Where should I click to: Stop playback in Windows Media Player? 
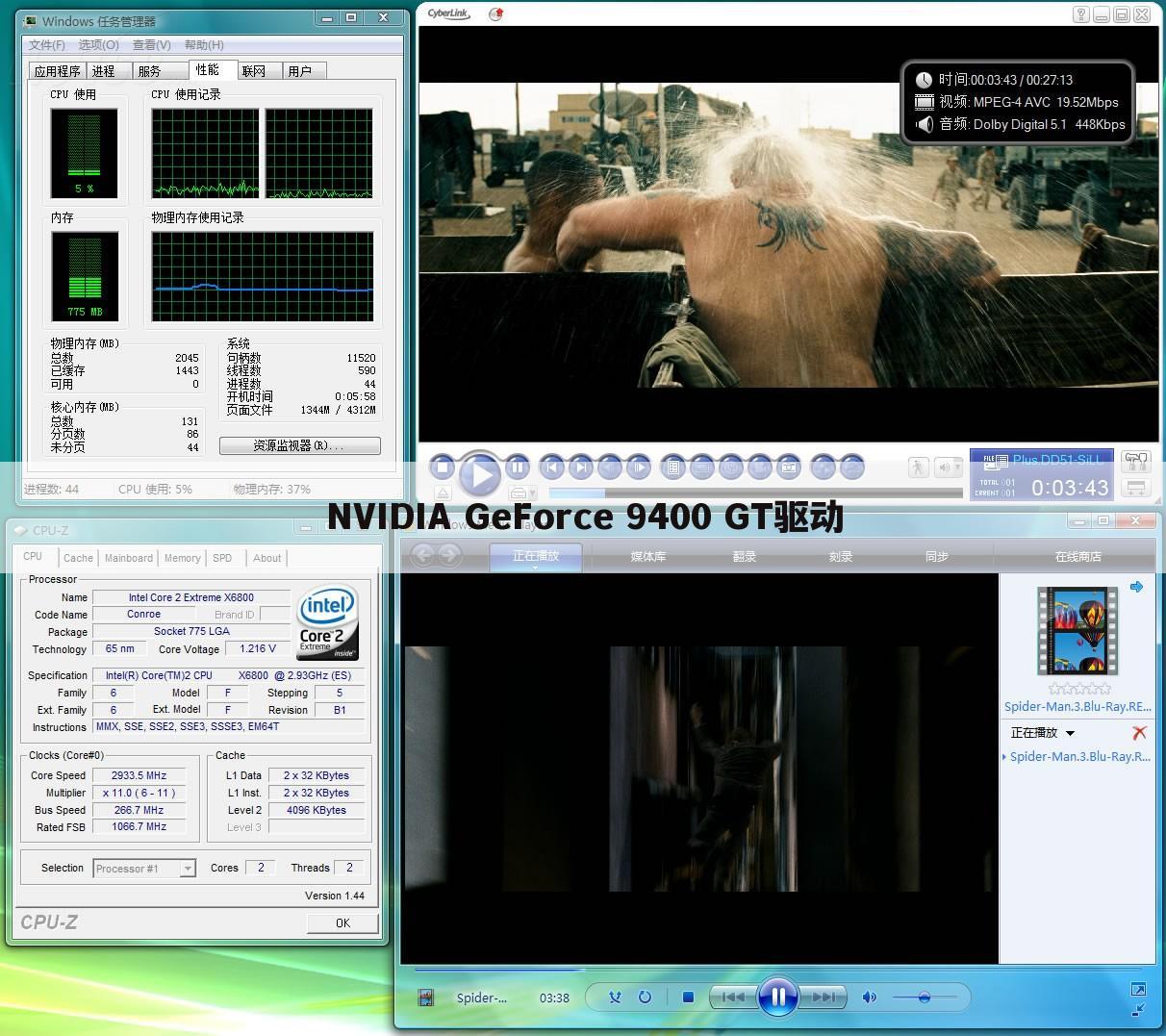click(688, 998)
